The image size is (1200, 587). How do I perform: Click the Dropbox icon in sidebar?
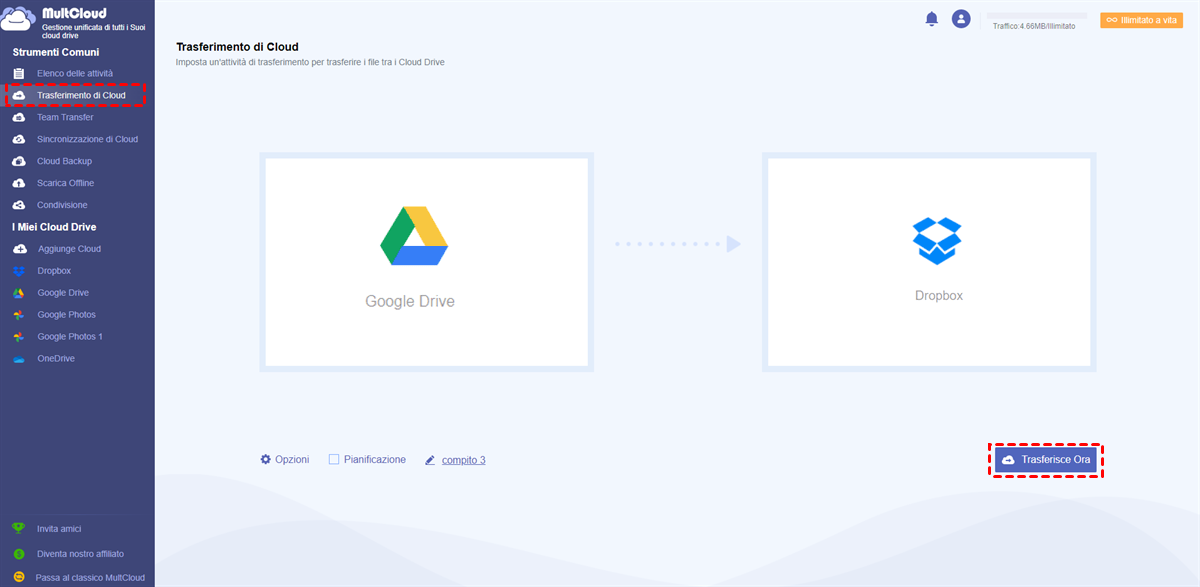[18, 271]
